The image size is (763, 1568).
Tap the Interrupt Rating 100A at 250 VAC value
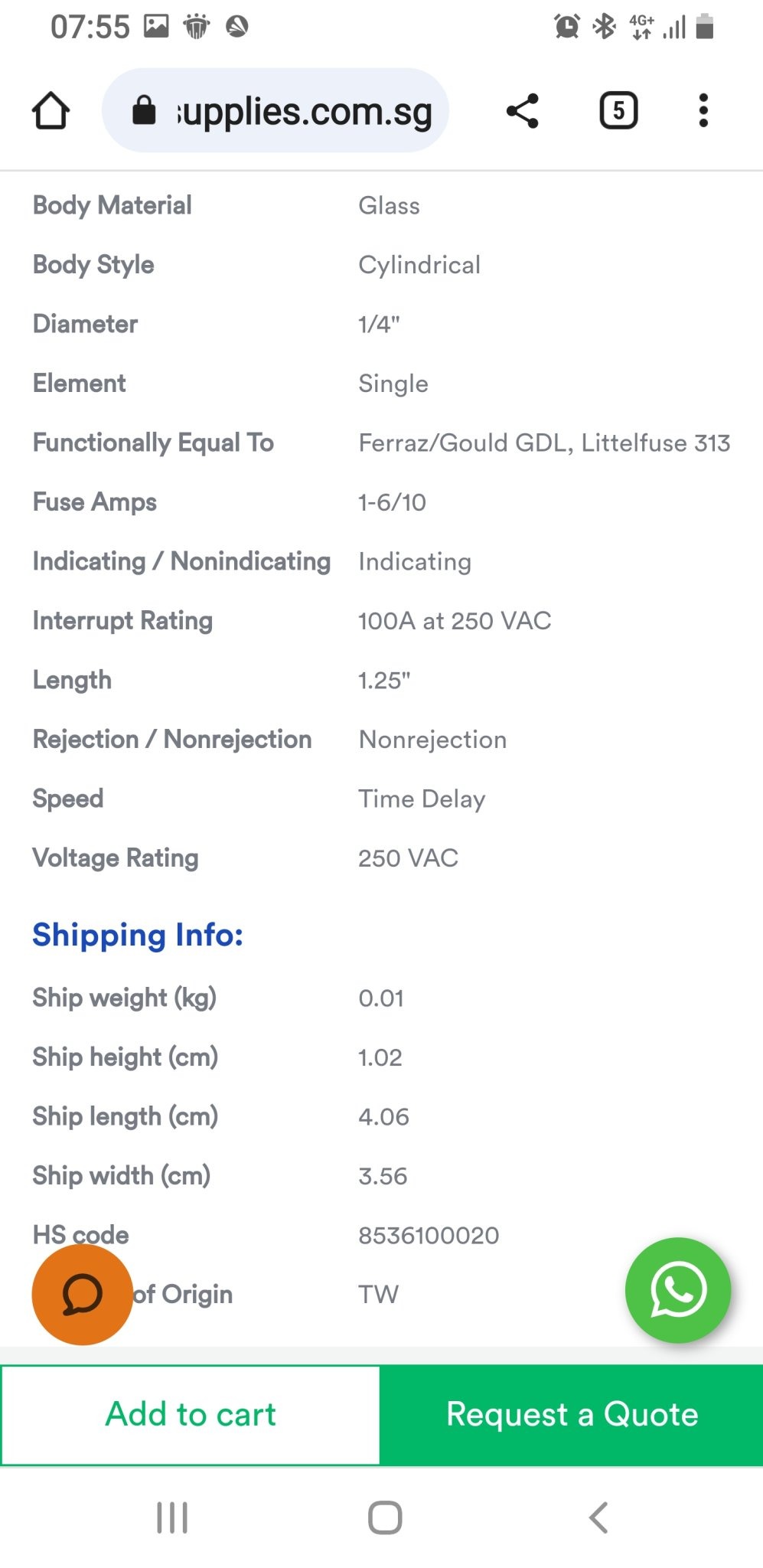point(455,621)
